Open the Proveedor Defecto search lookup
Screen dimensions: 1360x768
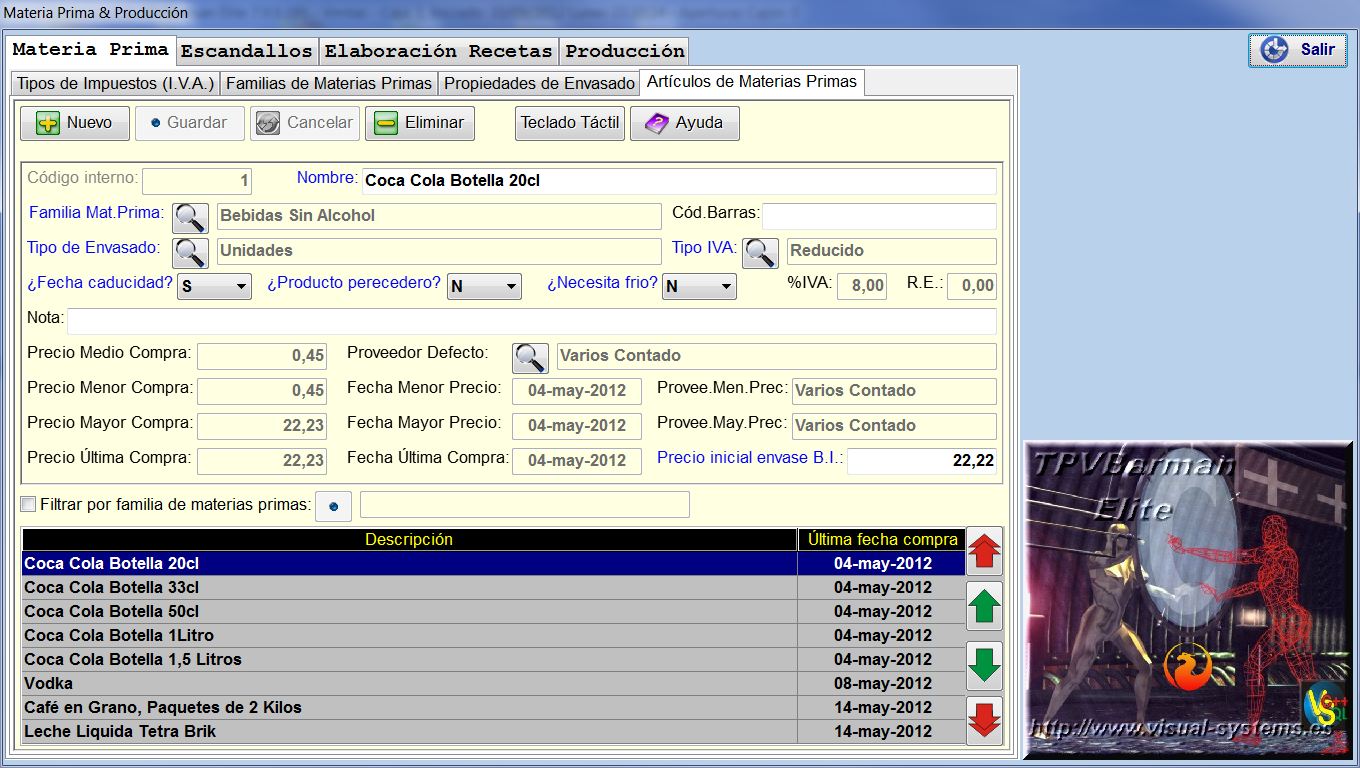pos(530,357)
